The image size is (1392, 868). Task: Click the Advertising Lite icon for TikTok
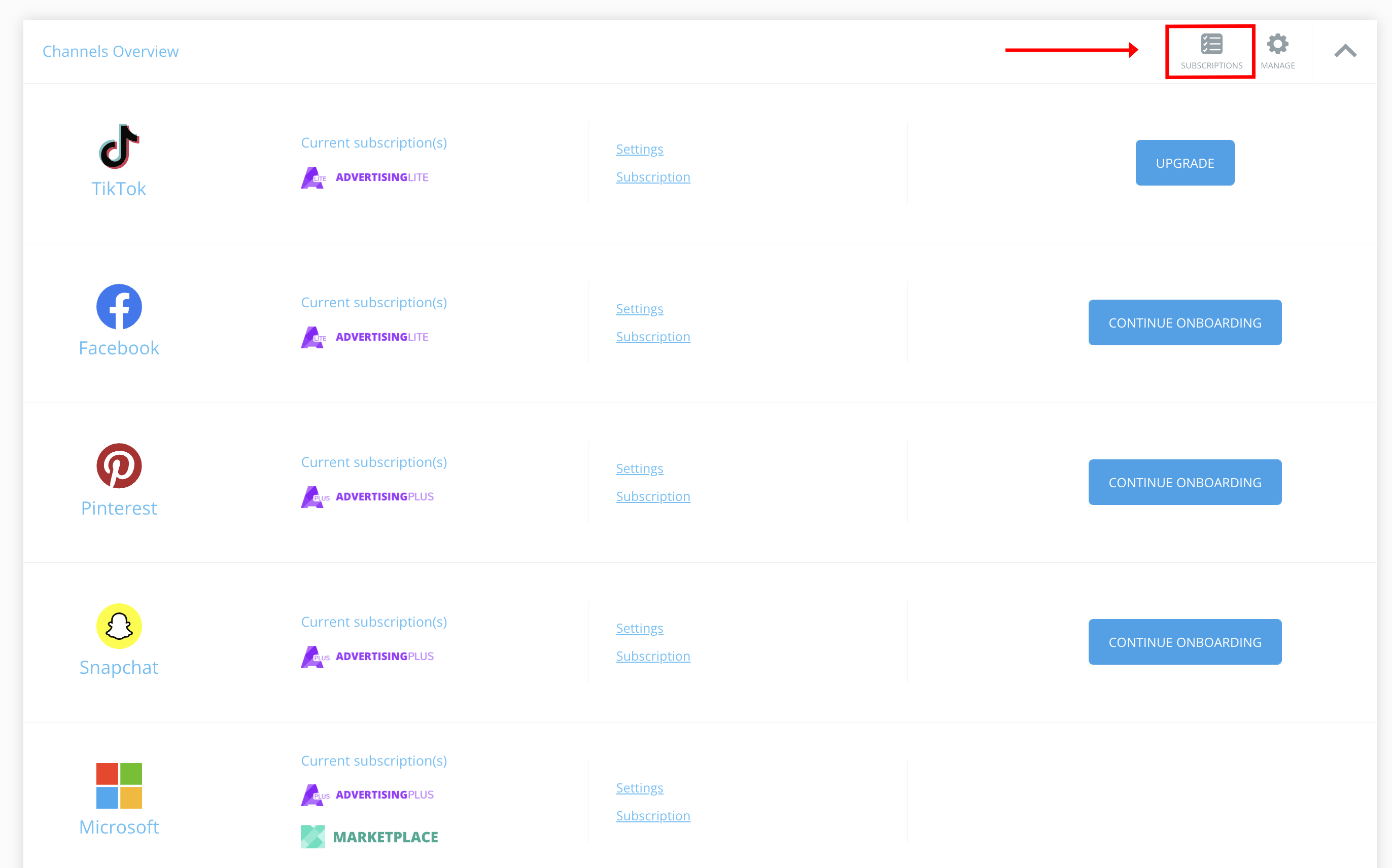(x=314, y=177)
